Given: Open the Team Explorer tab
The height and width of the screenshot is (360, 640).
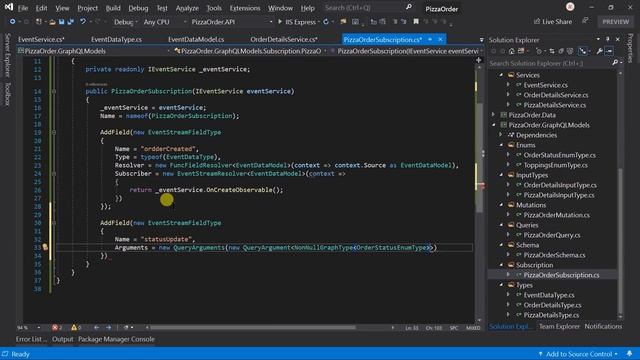Looking at the screenshot, I should tap(559, 326).
